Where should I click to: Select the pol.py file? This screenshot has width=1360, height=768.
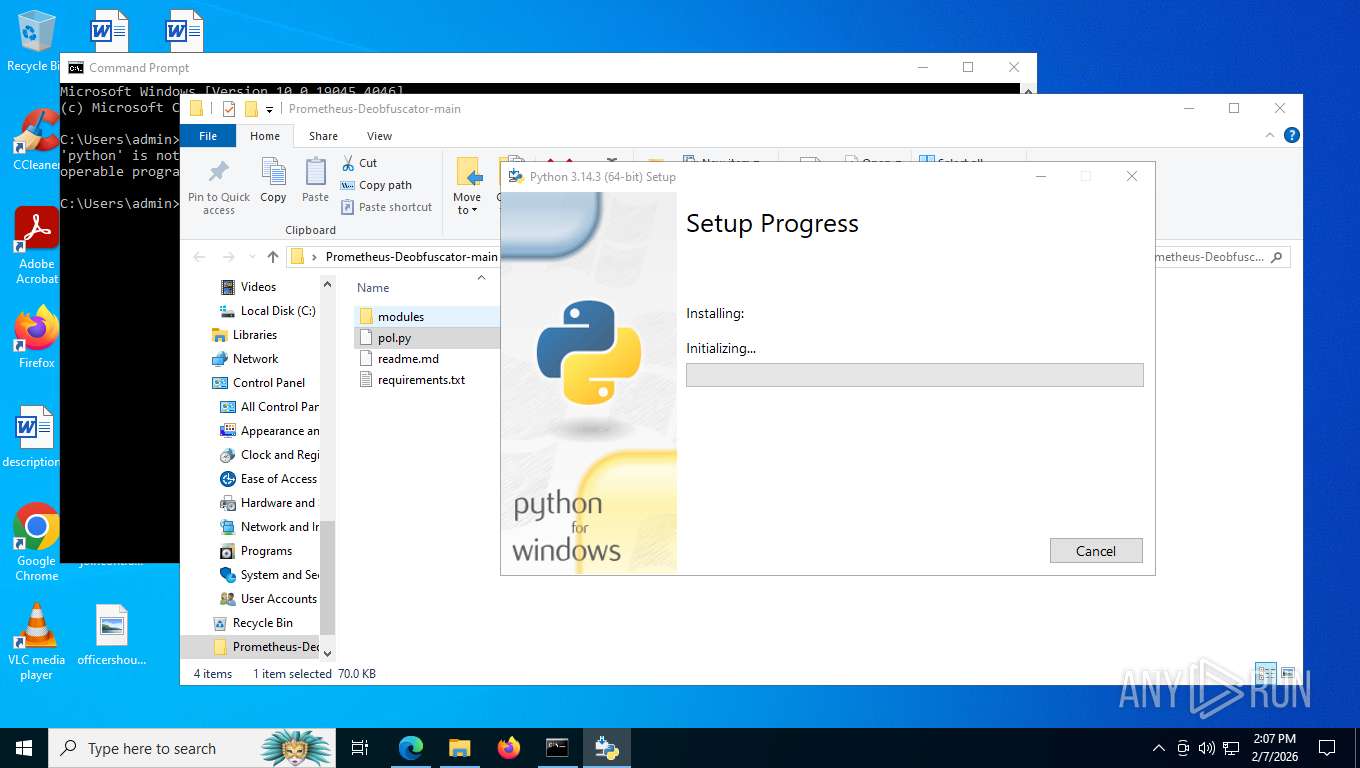[394, 338]
